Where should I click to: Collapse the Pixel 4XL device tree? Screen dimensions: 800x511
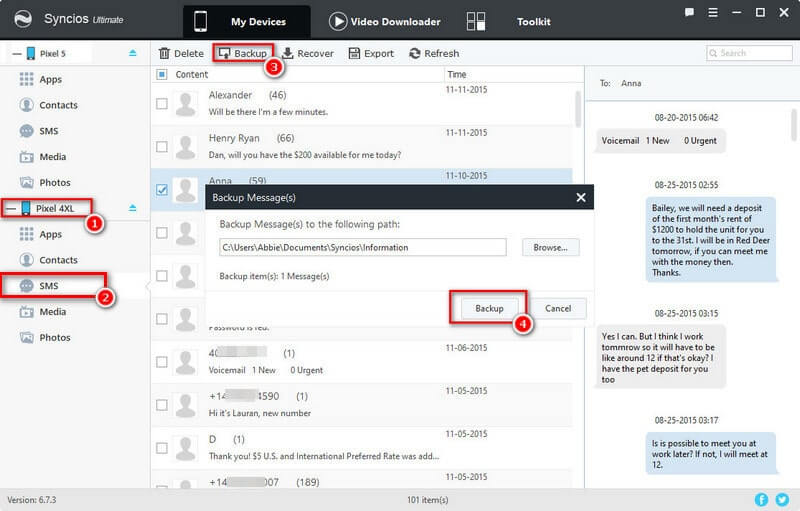point(11,208)
